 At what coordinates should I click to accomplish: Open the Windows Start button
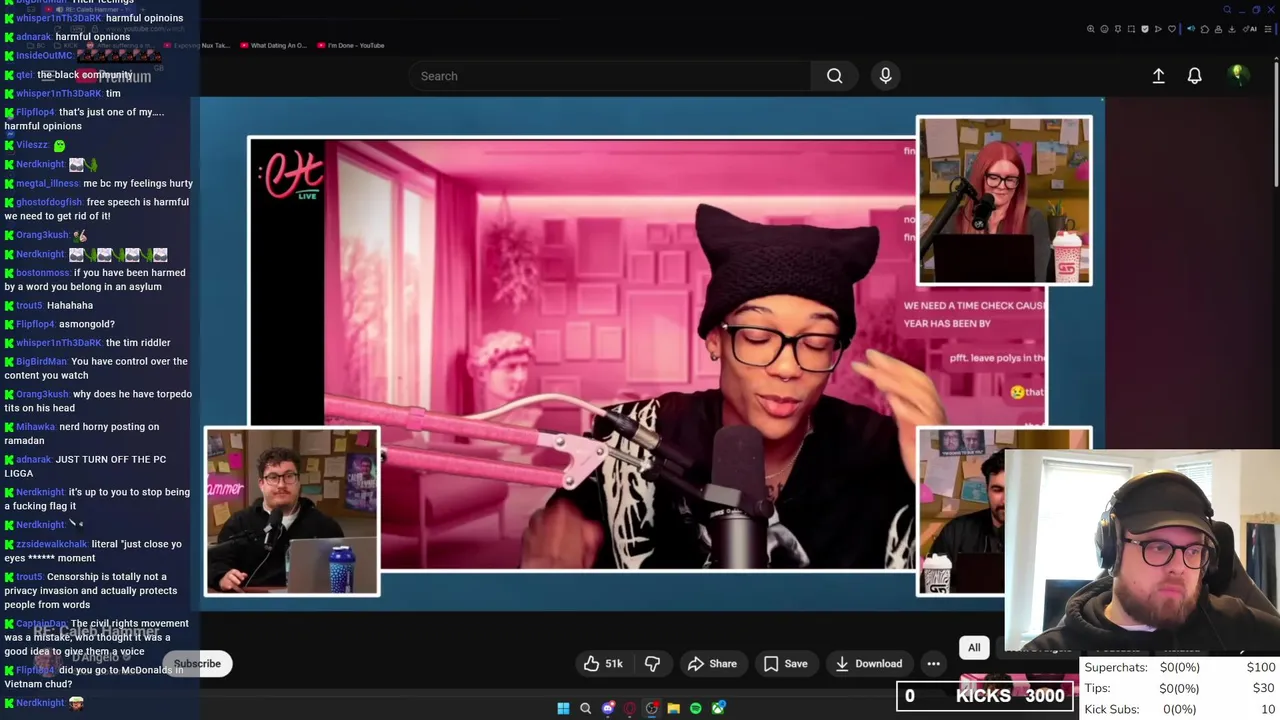563,708
